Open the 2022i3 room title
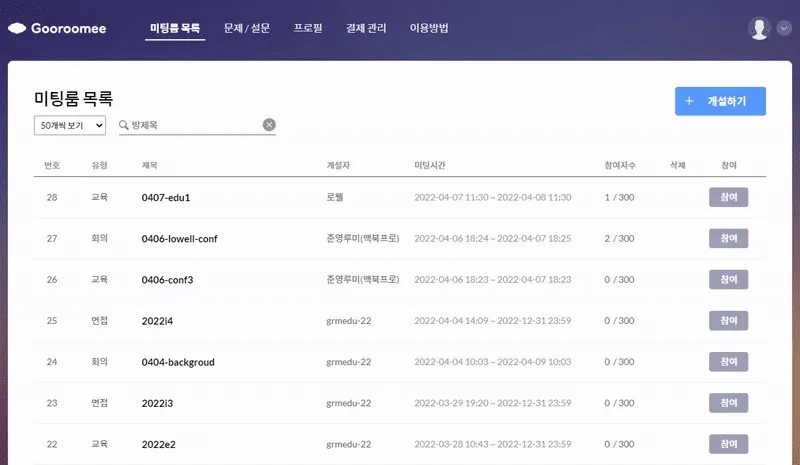The image size is (800, 465). point(157,403)
